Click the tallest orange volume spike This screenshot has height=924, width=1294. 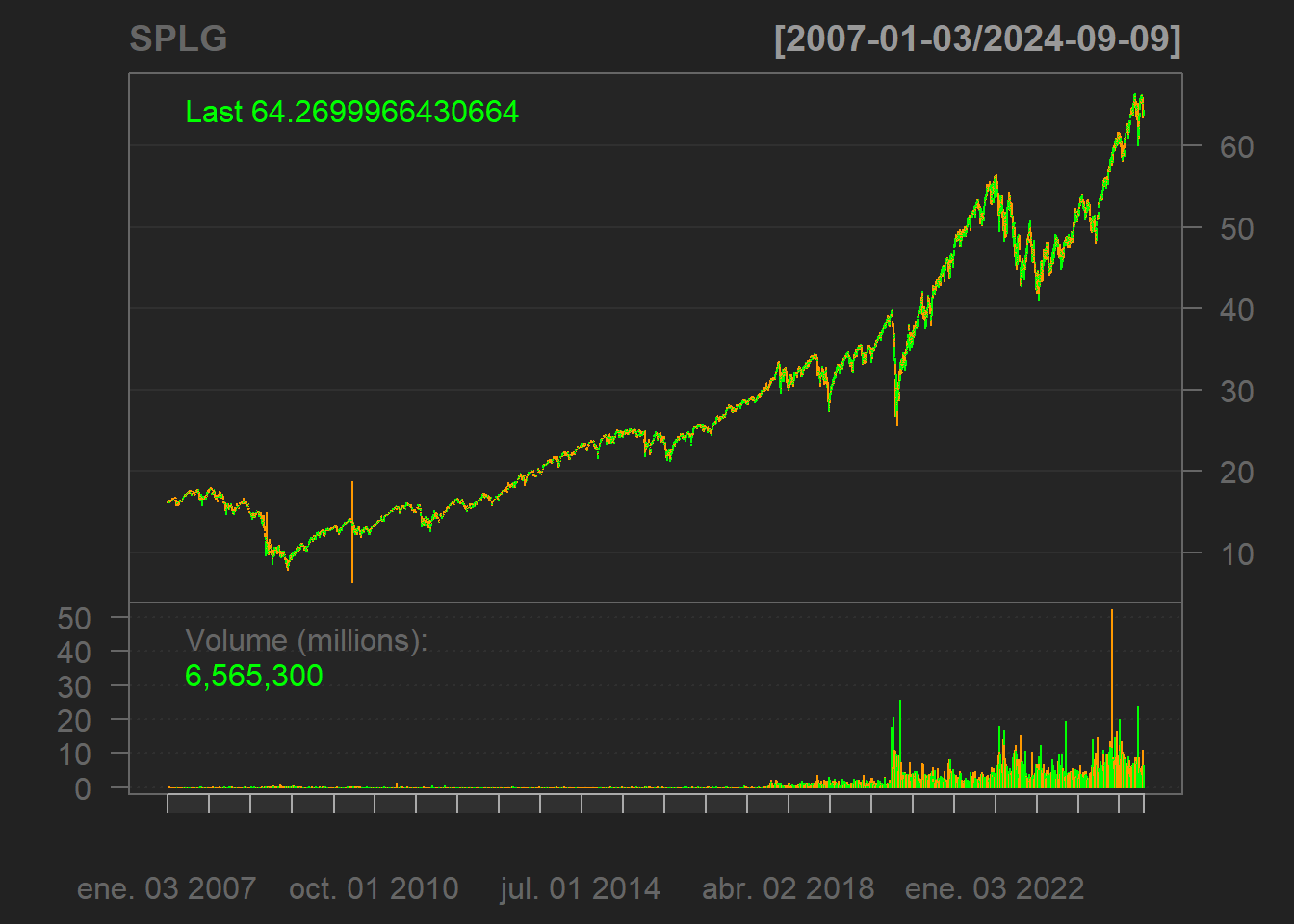(x=1112, y=674)
